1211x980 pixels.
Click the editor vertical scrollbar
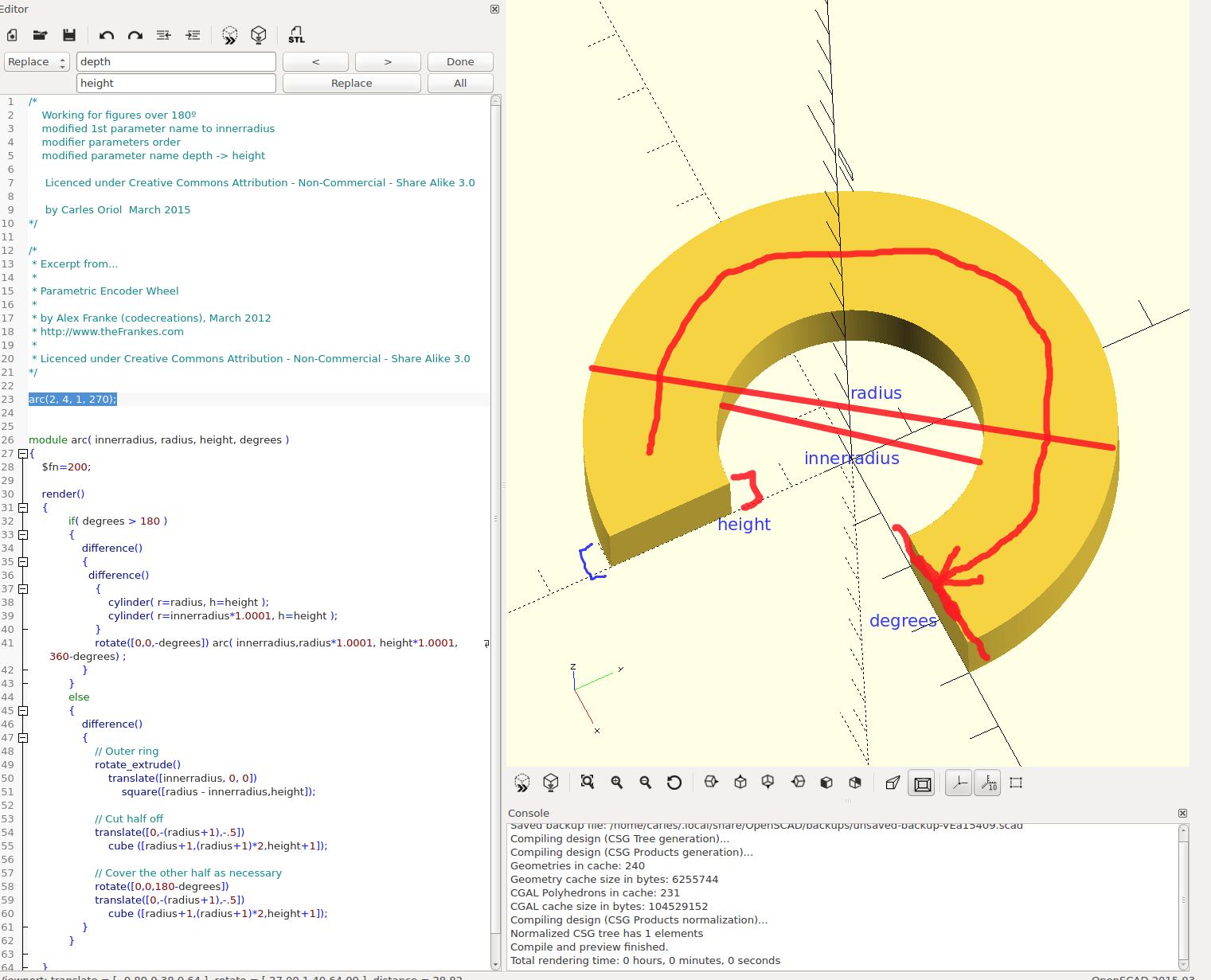pos(496,532)
